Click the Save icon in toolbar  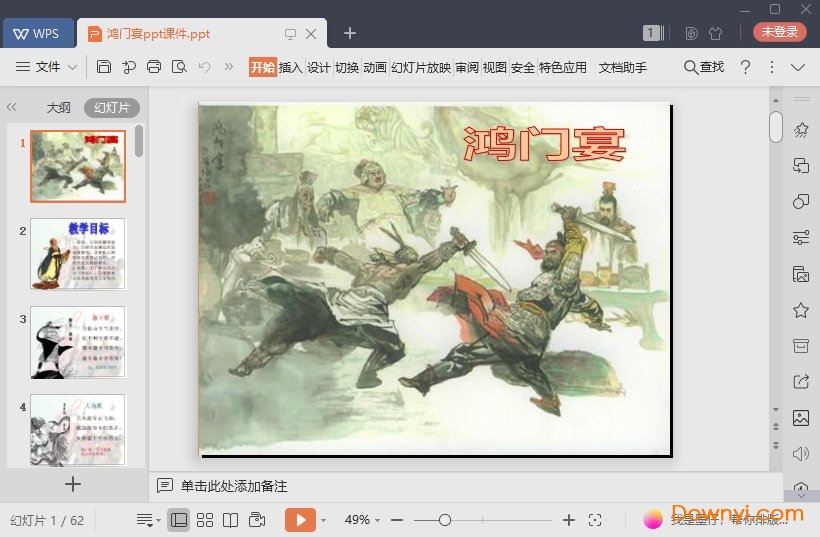click(x=104, y=67)
